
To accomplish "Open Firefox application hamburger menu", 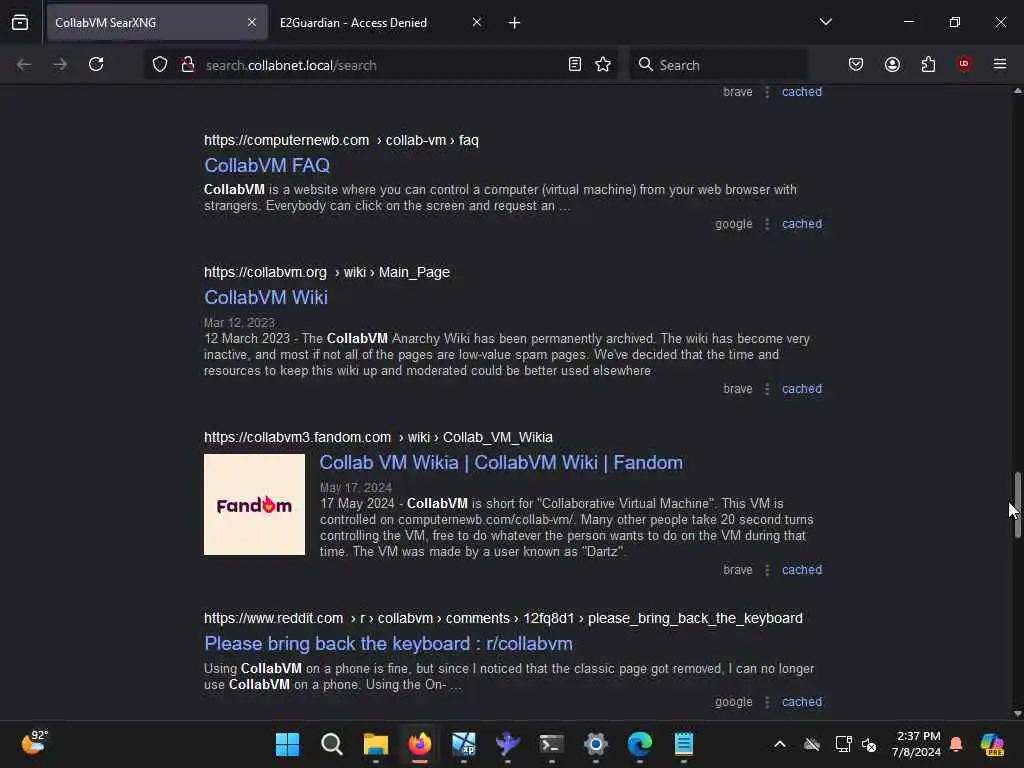I will coord(1000,64).
